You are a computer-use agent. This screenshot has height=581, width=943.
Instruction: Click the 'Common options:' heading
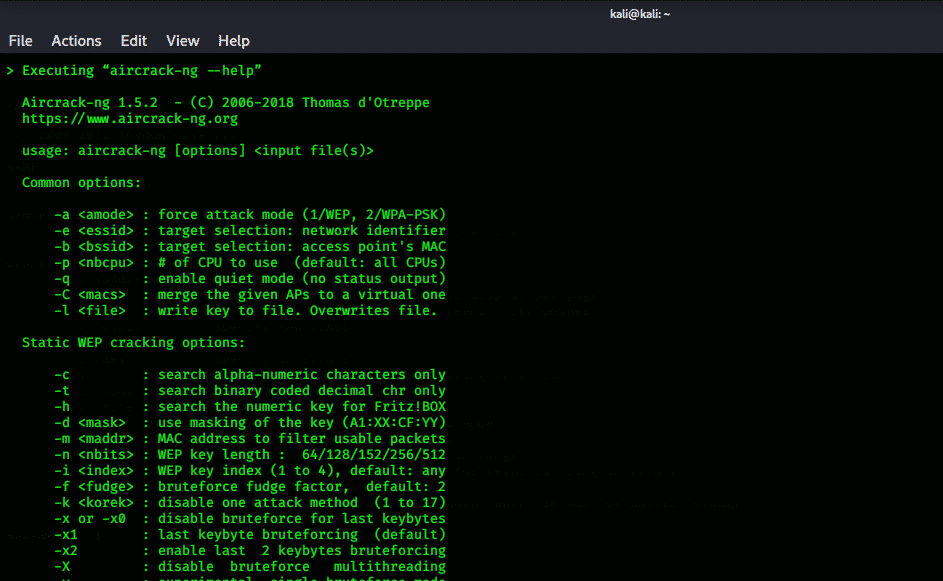pos(81,182)
